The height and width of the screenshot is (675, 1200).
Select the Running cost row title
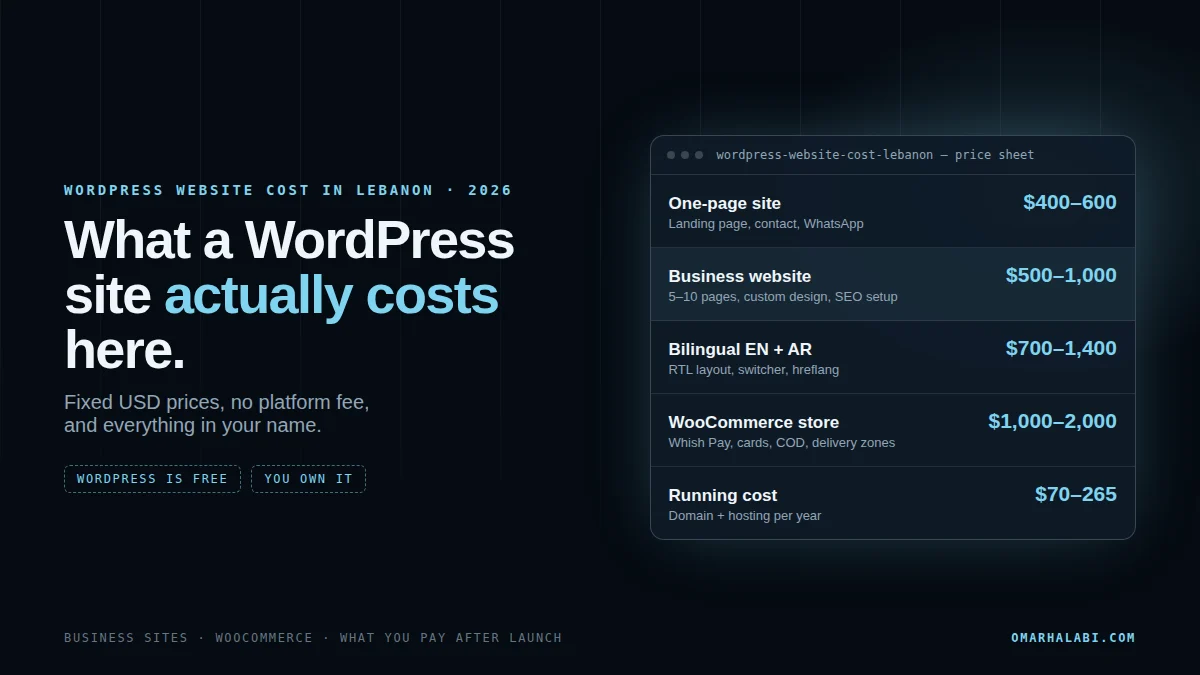tap(723, 495)
